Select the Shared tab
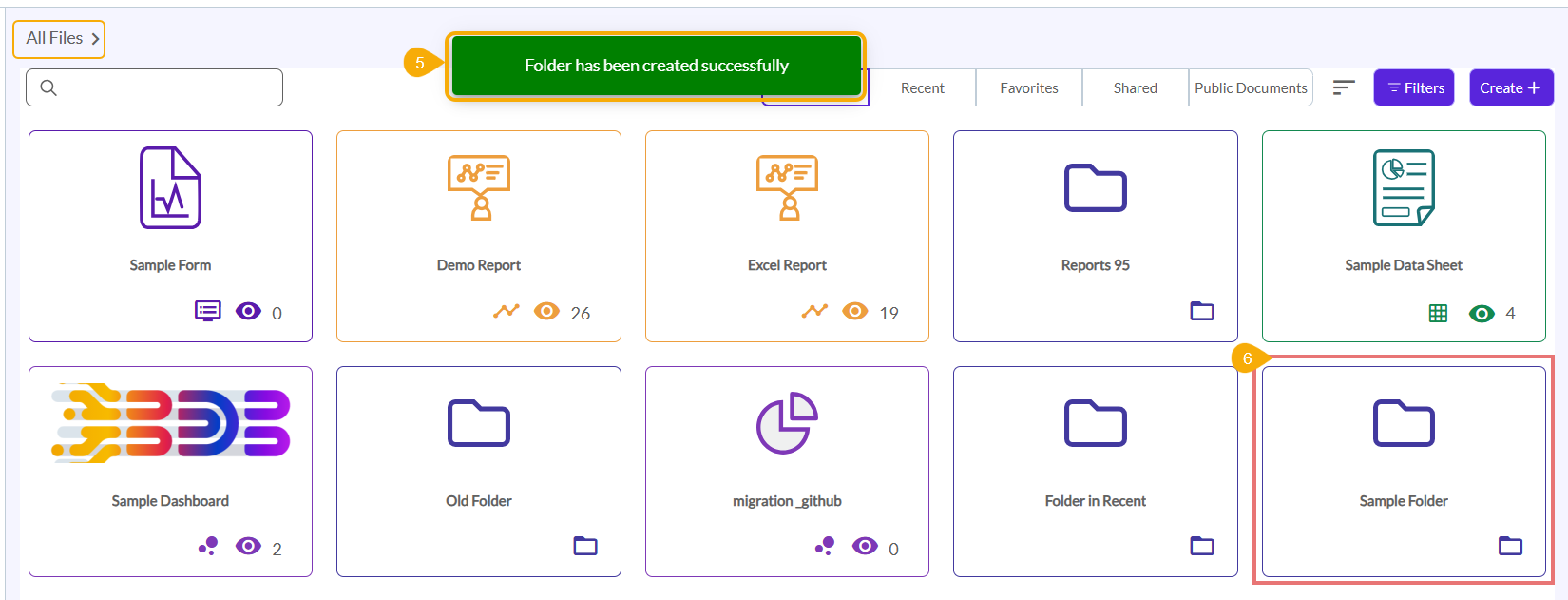1568x600 pixels. tap(1135, 87)
